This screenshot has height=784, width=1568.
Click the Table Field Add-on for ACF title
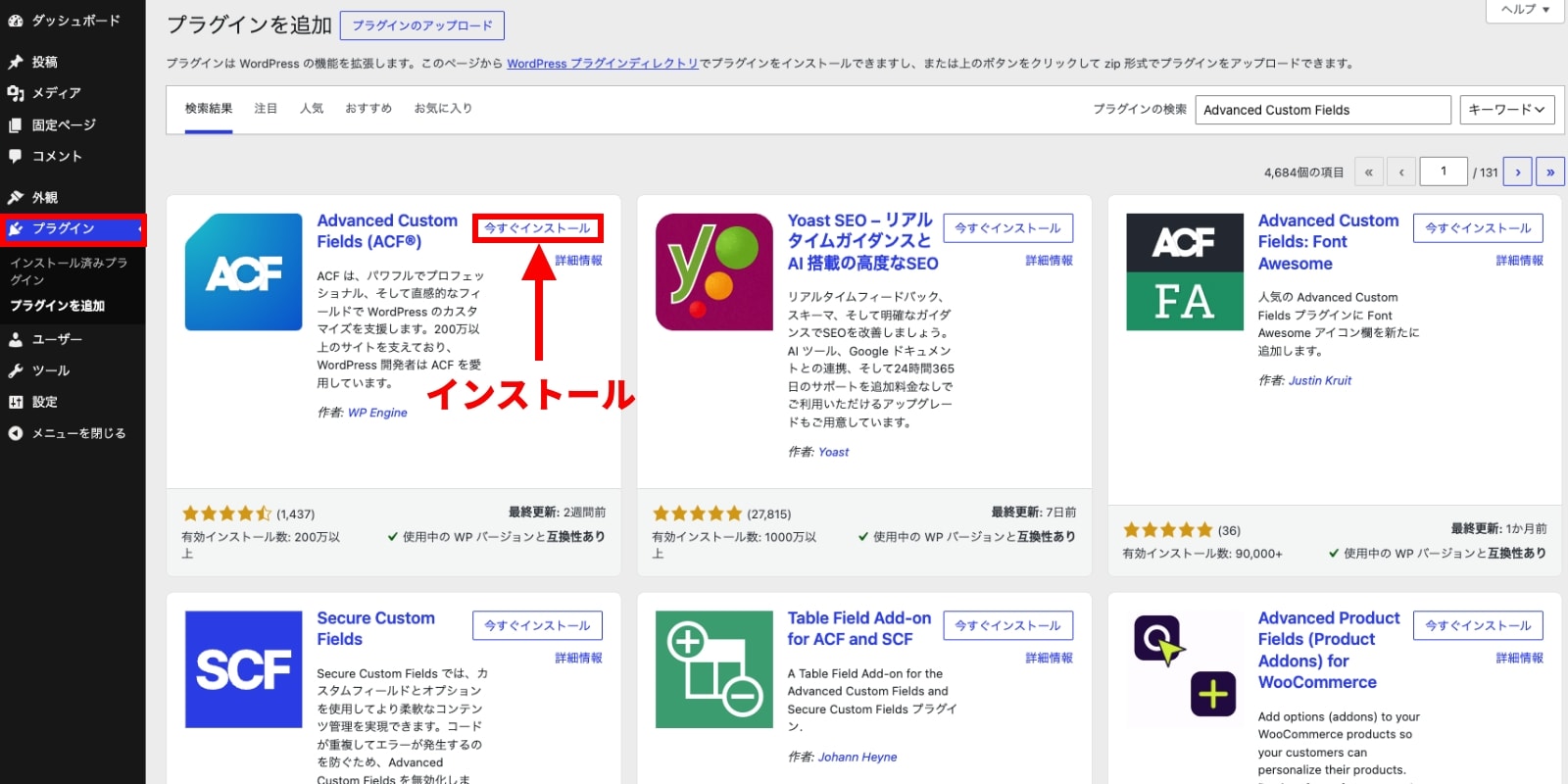pyautogui.click(x=859, y=628)
